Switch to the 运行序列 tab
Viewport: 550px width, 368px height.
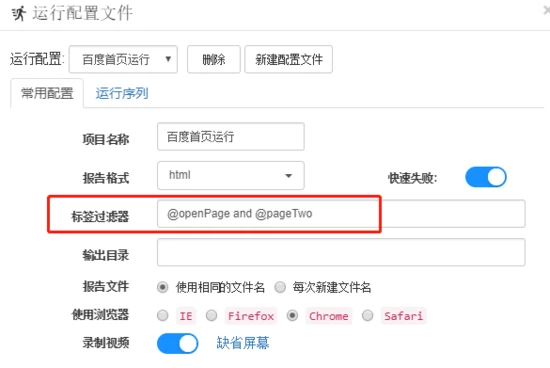coord(122,93)
